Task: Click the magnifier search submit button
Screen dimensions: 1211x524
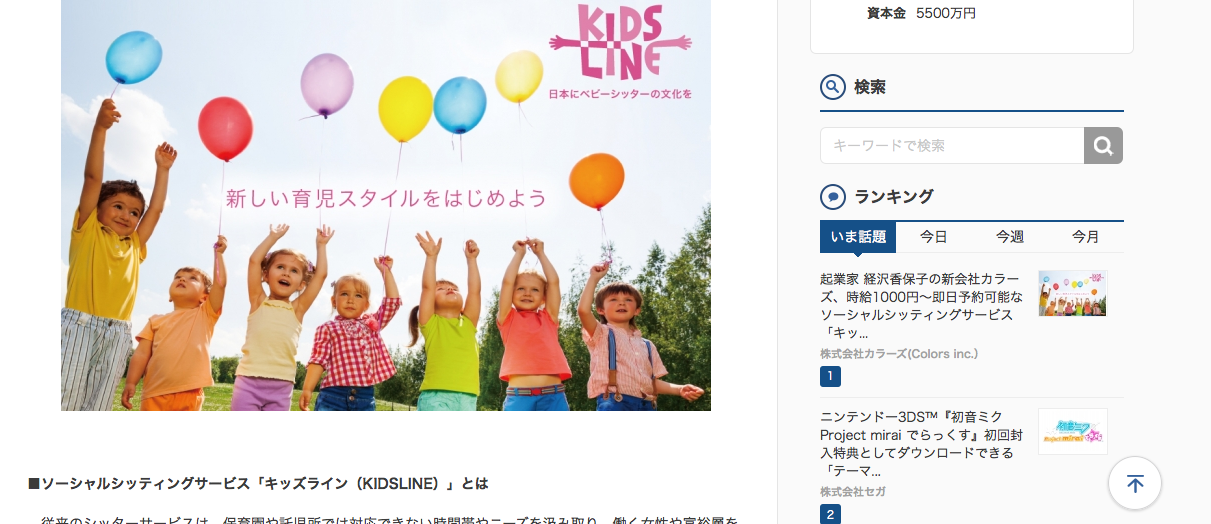Action: click(1103, 146)
